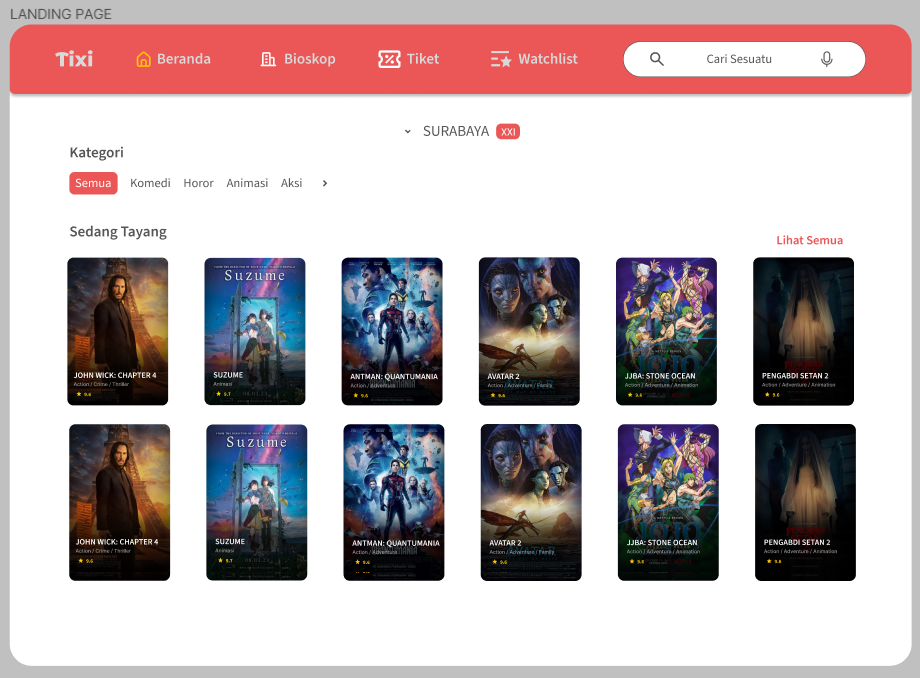Click the SURABAYA location label

(456, 131)
